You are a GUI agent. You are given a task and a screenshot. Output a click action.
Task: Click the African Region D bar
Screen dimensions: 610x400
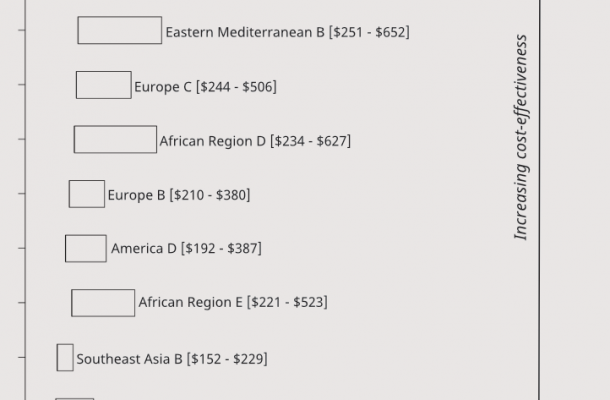pyautogui.click(x=116, y=139)
